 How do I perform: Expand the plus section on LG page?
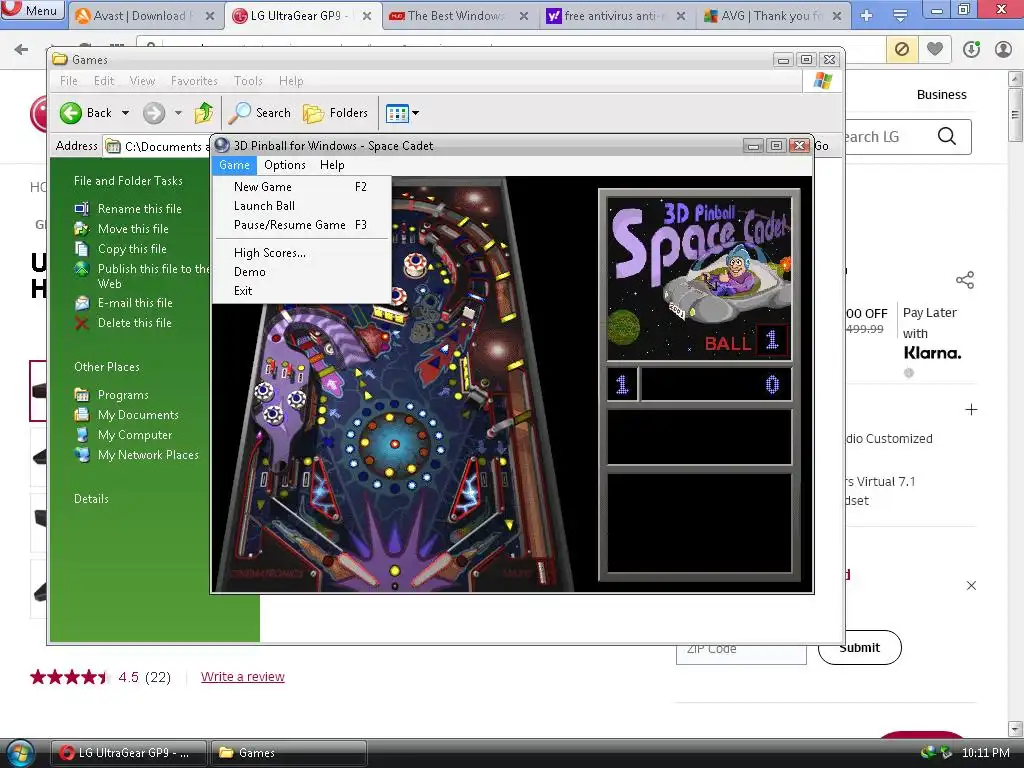point(971,409)
